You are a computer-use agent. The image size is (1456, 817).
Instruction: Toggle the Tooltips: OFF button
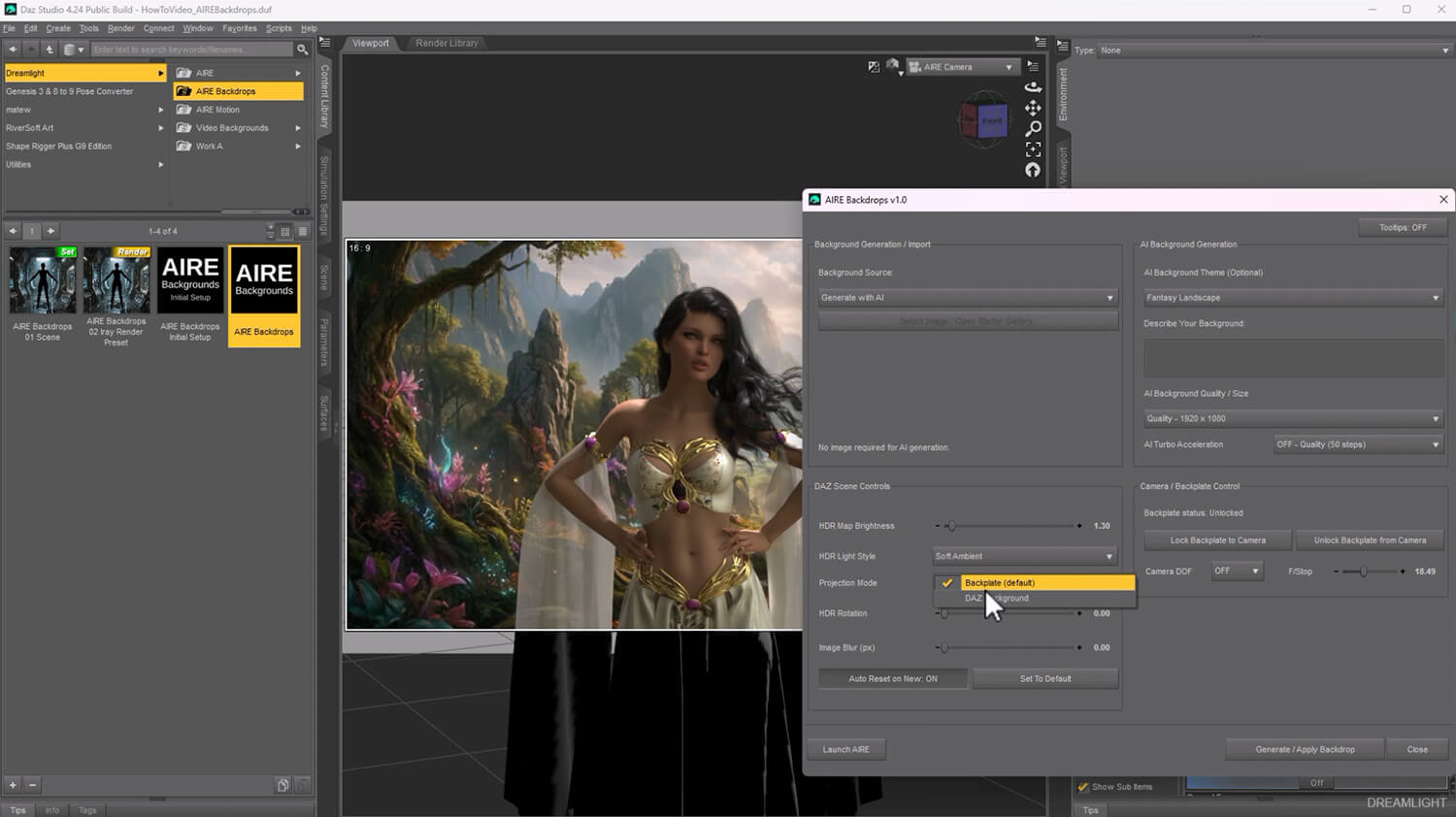click(x=1403, y=227)
